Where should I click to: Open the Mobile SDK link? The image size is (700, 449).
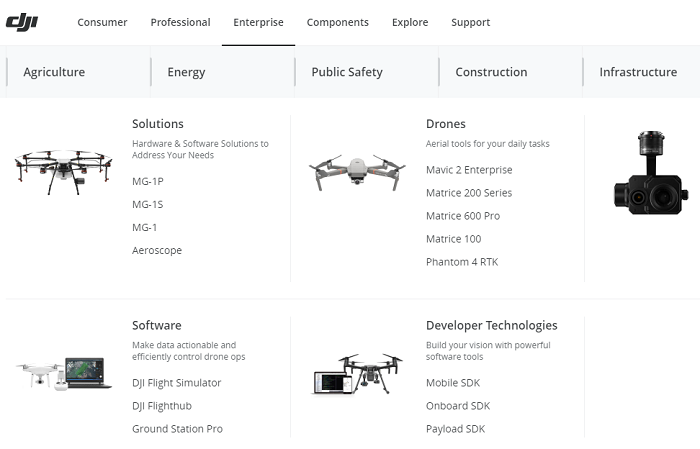point(453,383)
